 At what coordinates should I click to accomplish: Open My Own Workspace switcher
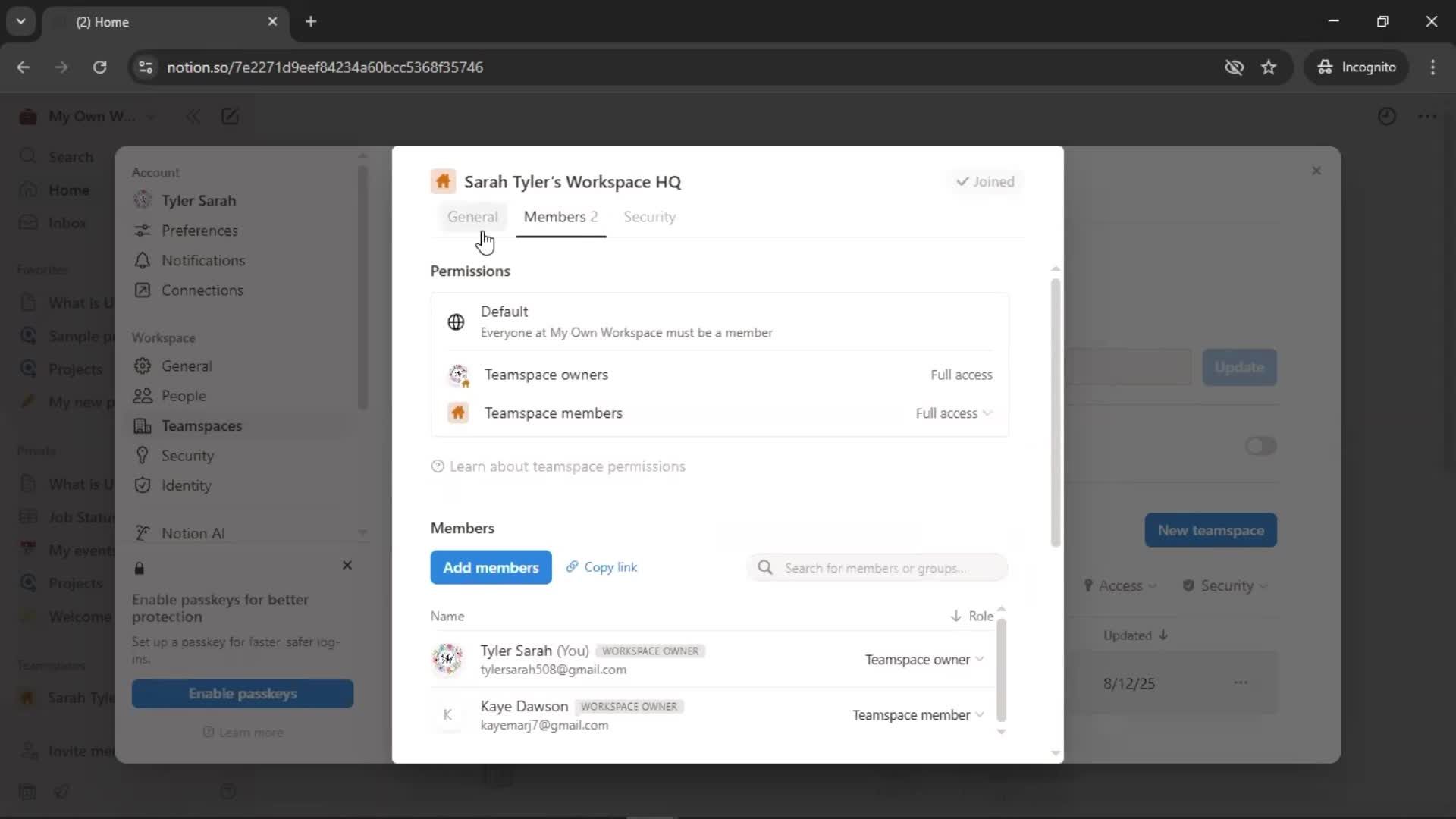point(87,117)
